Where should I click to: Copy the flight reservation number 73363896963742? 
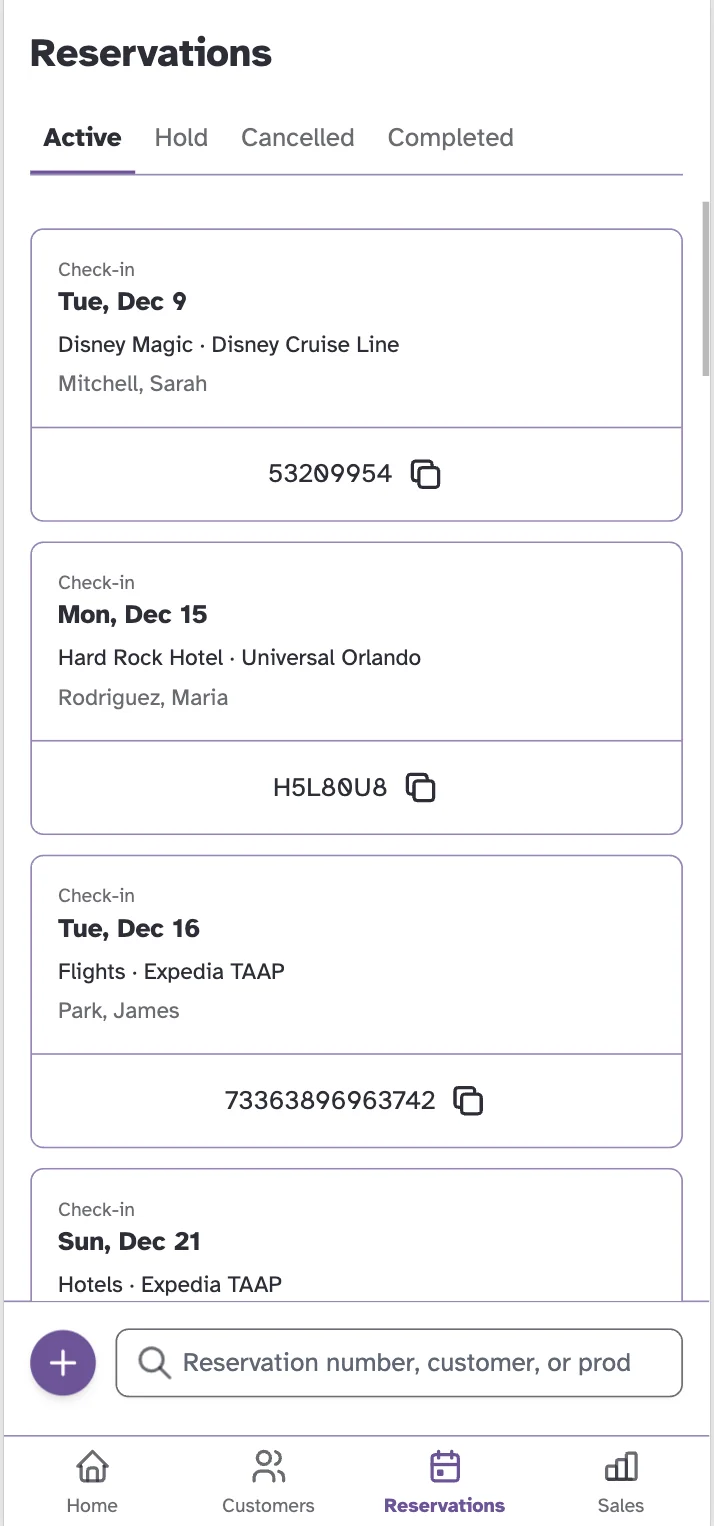(468, 1100)
